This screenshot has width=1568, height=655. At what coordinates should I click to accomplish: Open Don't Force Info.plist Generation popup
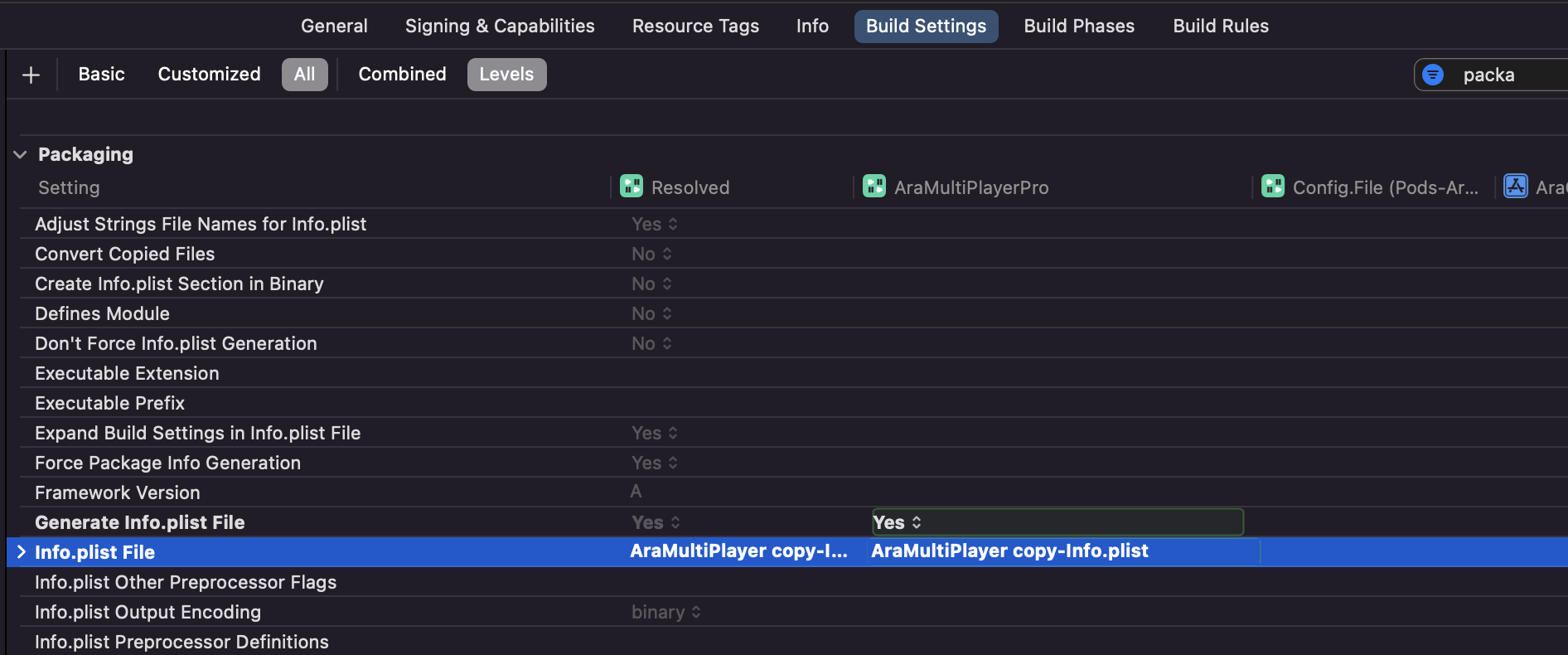click(x=651, y=343)
